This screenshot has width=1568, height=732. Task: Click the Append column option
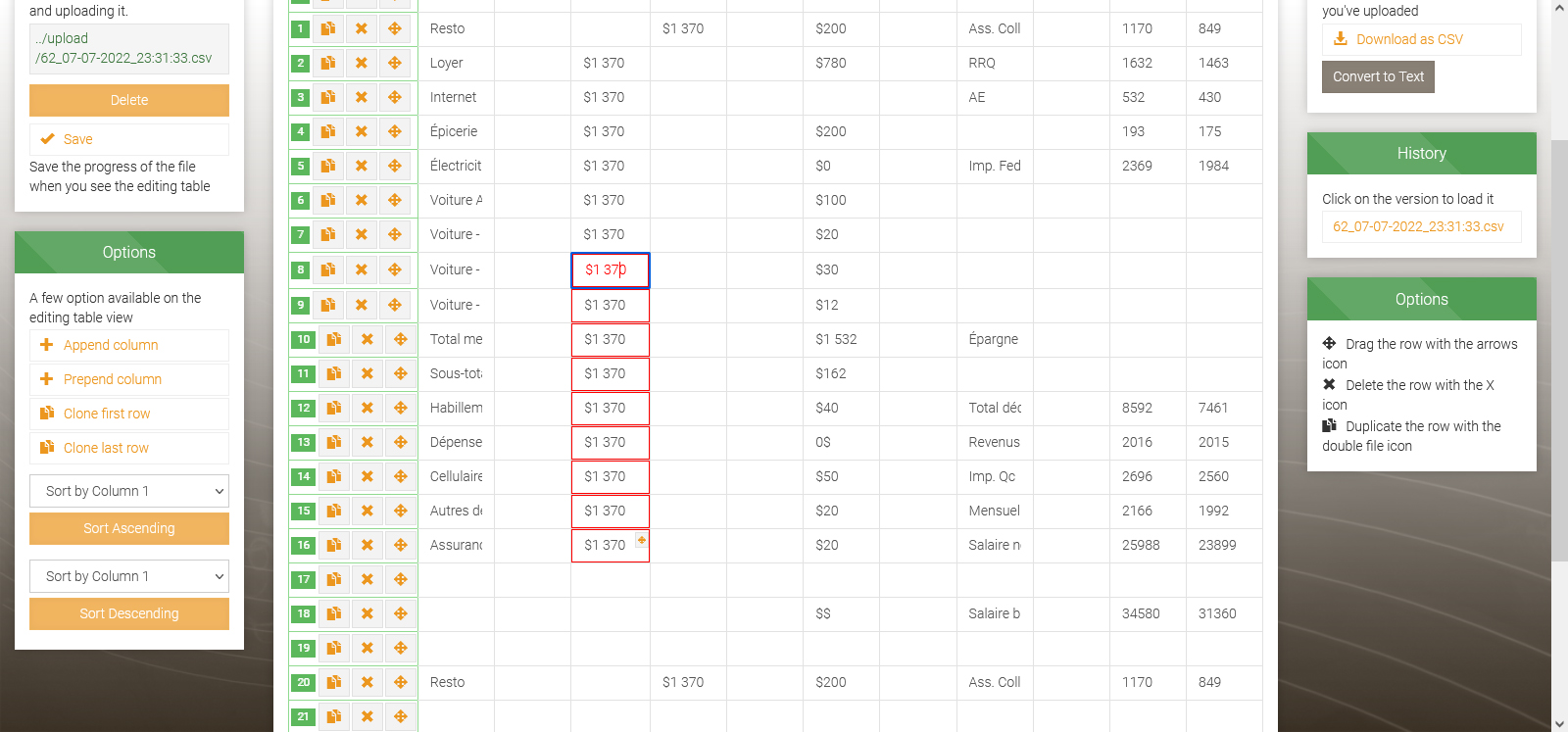(x=111, y=345)
